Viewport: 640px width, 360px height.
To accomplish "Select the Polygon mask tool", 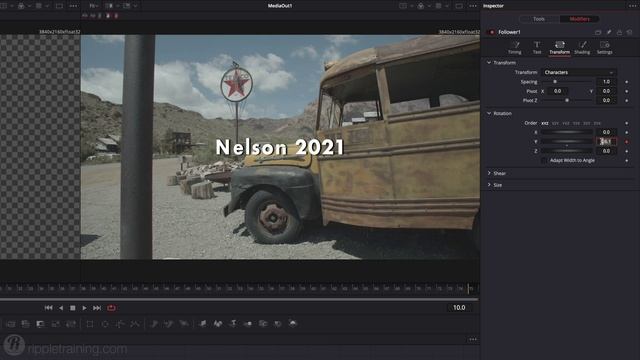I will (120, 324).
